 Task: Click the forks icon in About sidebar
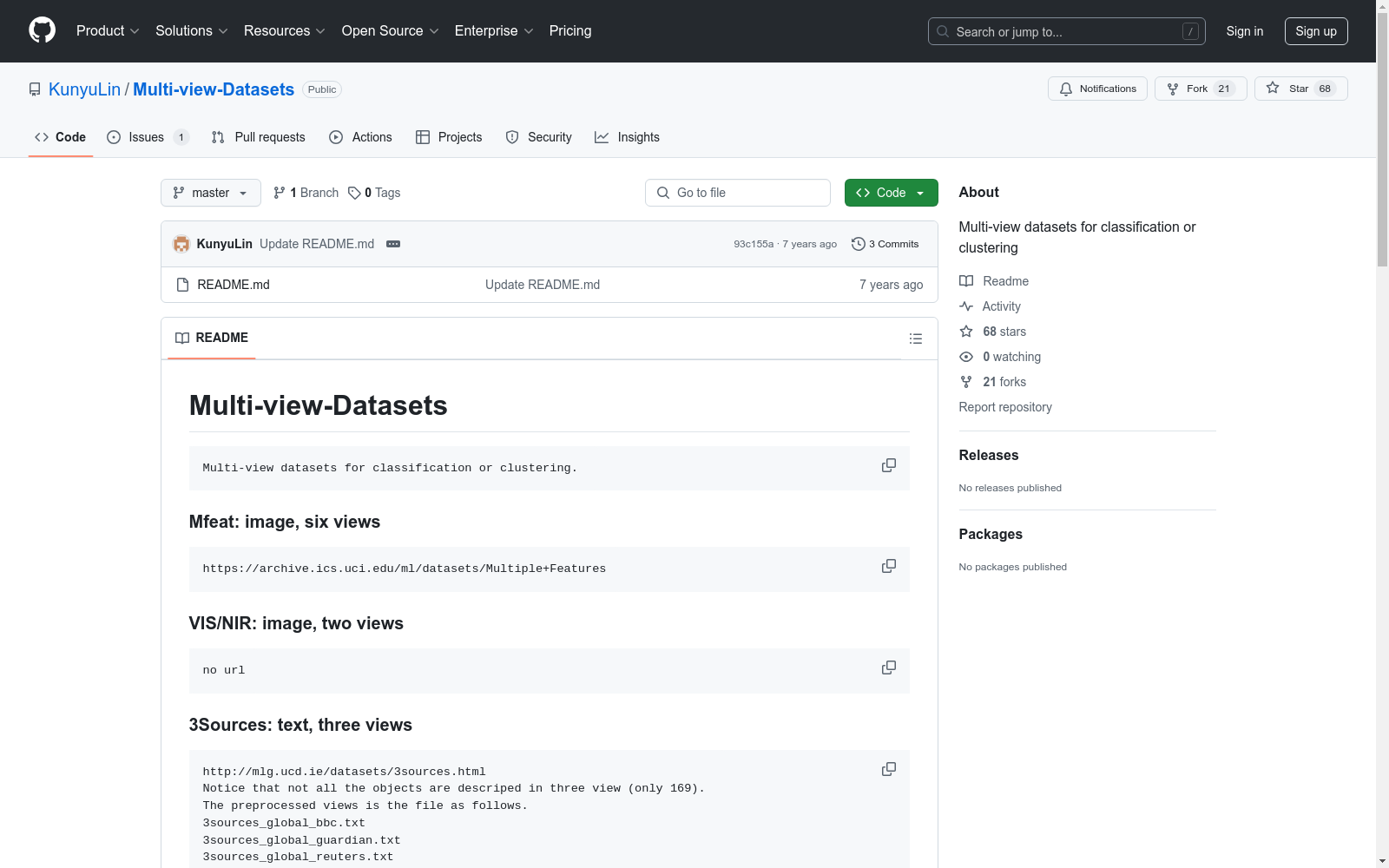966,382
